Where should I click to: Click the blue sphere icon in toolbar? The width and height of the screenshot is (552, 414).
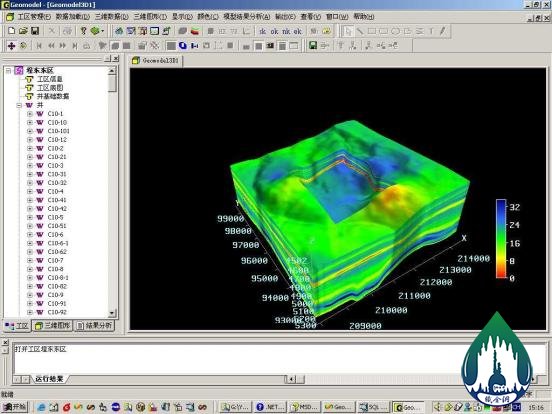183,45
